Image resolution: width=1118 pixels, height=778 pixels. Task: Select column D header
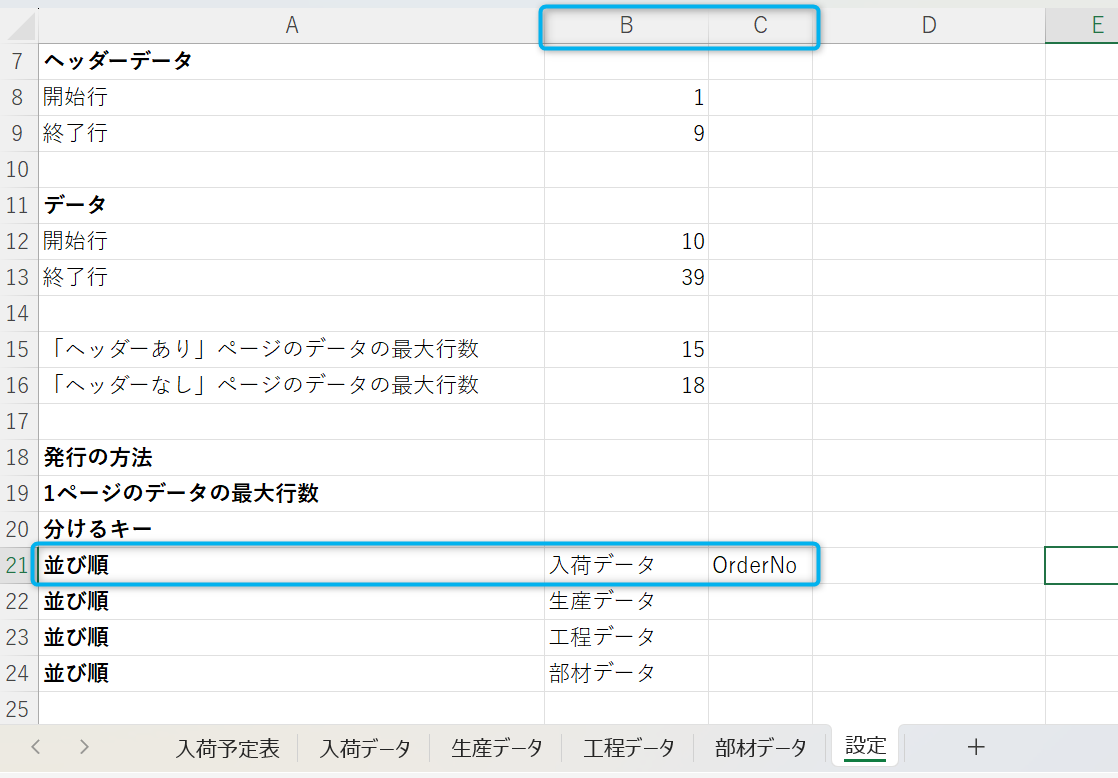(x=928, y=26)
